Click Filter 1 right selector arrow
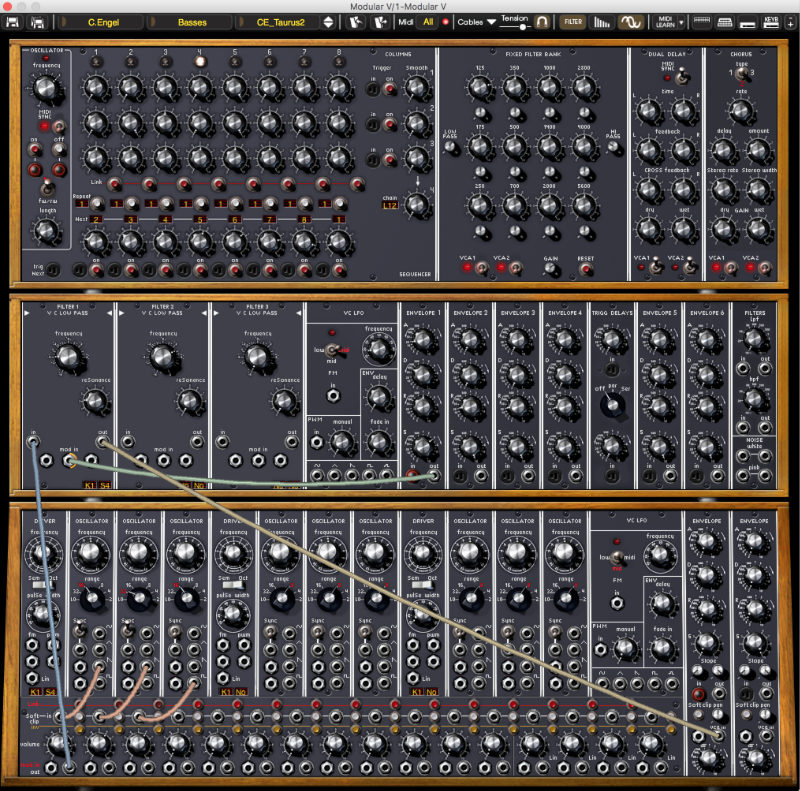The height and width of the screenshot is (791, 800). (109, 312)
